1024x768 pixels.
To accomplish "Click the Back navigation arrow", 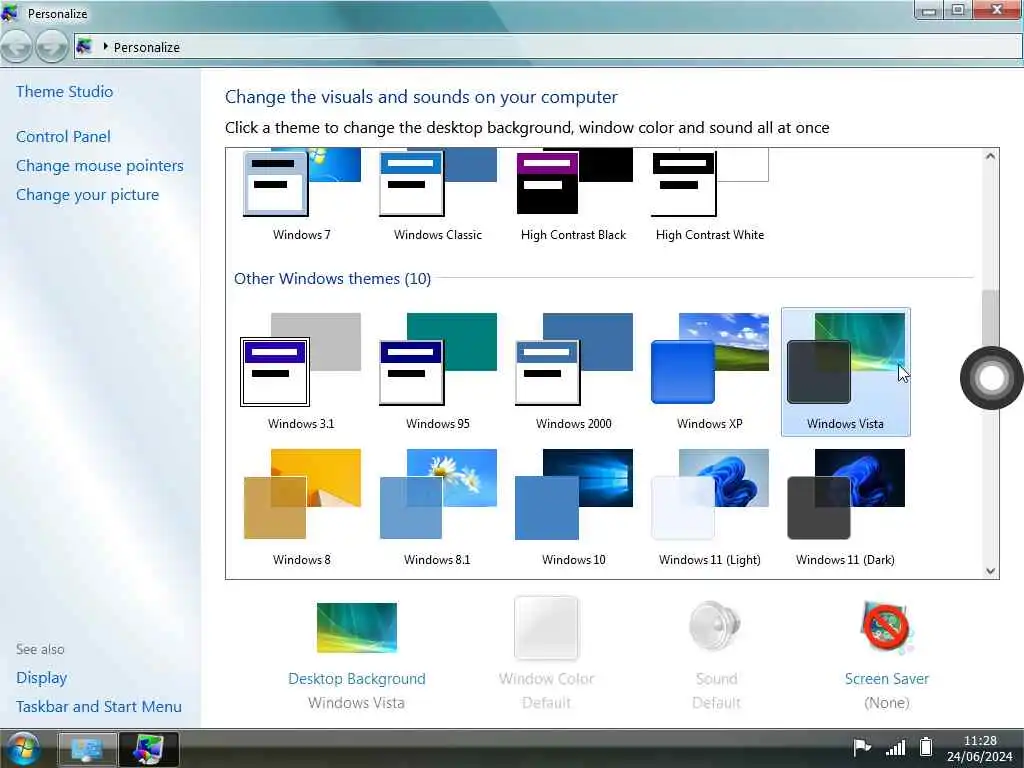I will (x=16, y=47).
